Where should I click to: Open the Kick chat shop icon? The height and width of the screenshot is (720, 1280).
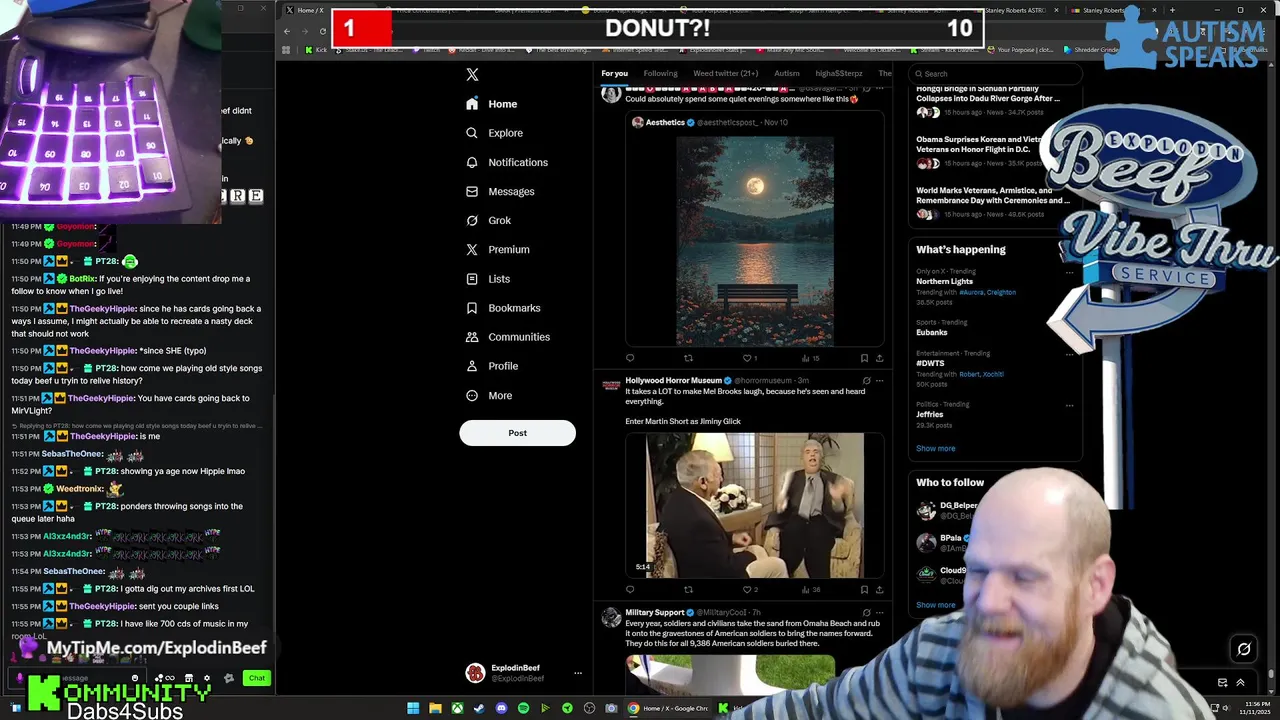pos(189,678)
